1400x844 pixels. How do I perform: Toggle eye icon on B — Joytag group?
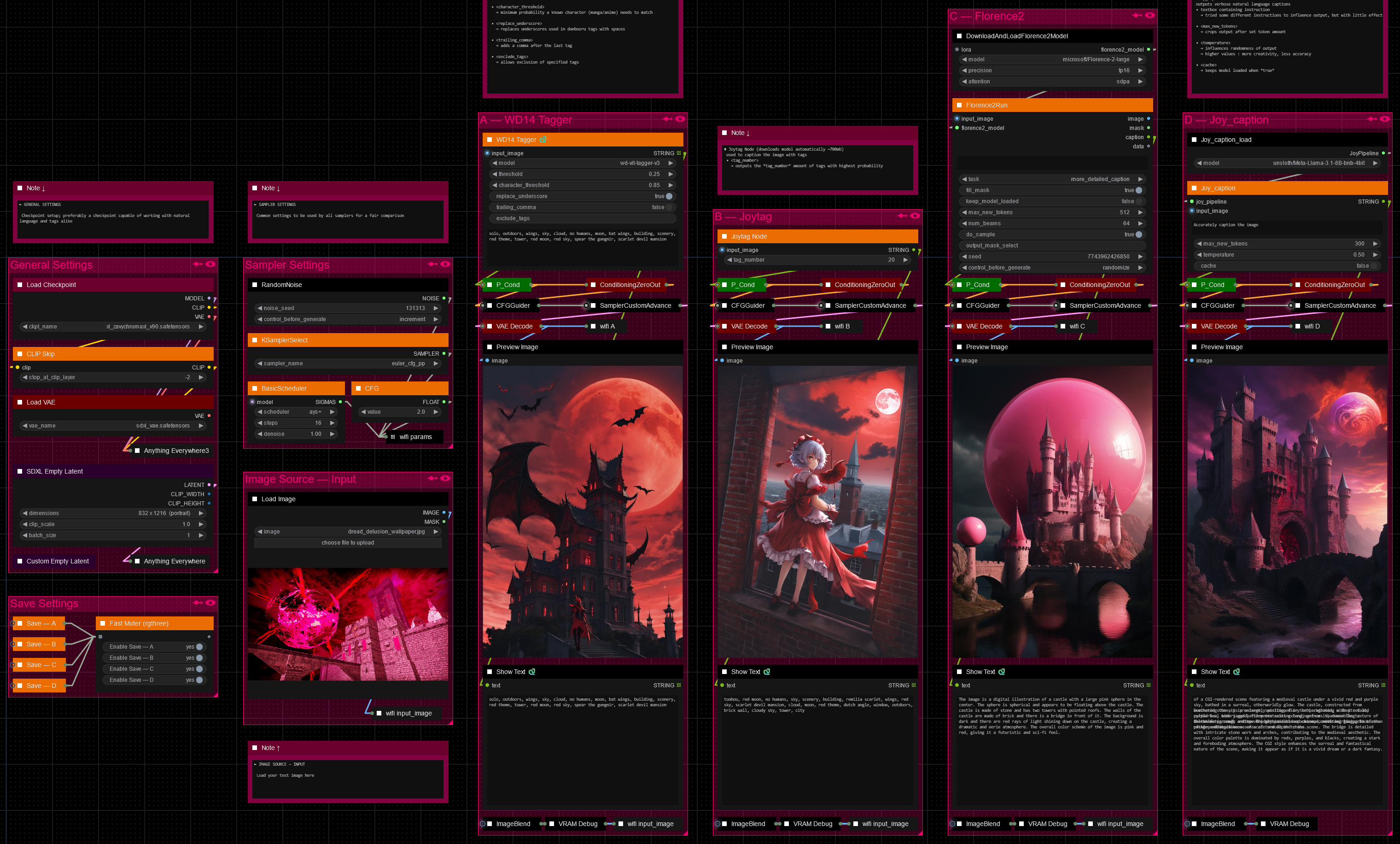coord(915,216)
